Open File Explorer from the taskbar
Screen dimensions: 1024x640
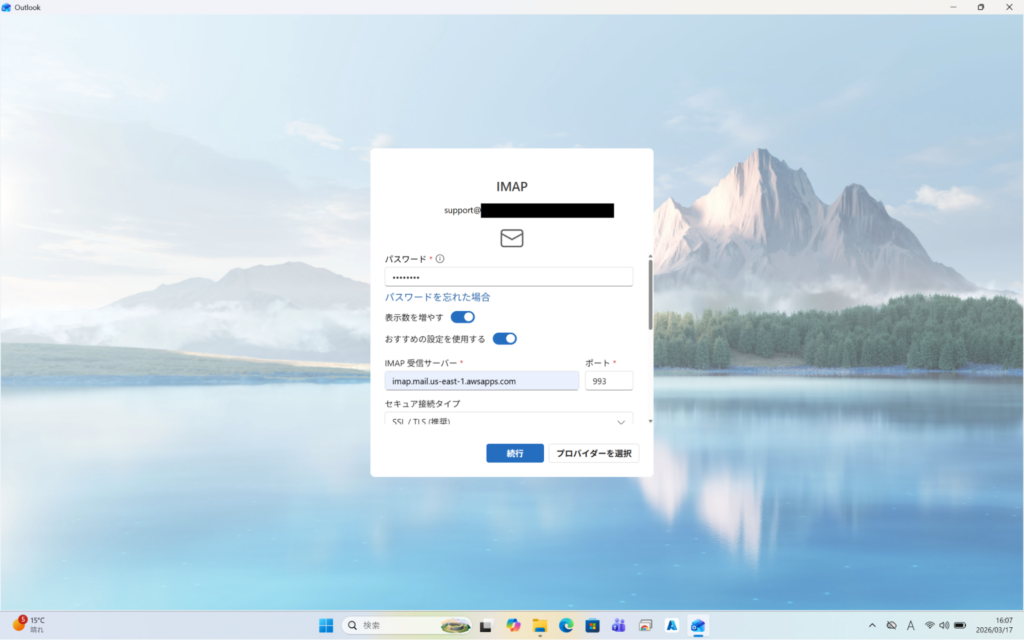(540, 625)
